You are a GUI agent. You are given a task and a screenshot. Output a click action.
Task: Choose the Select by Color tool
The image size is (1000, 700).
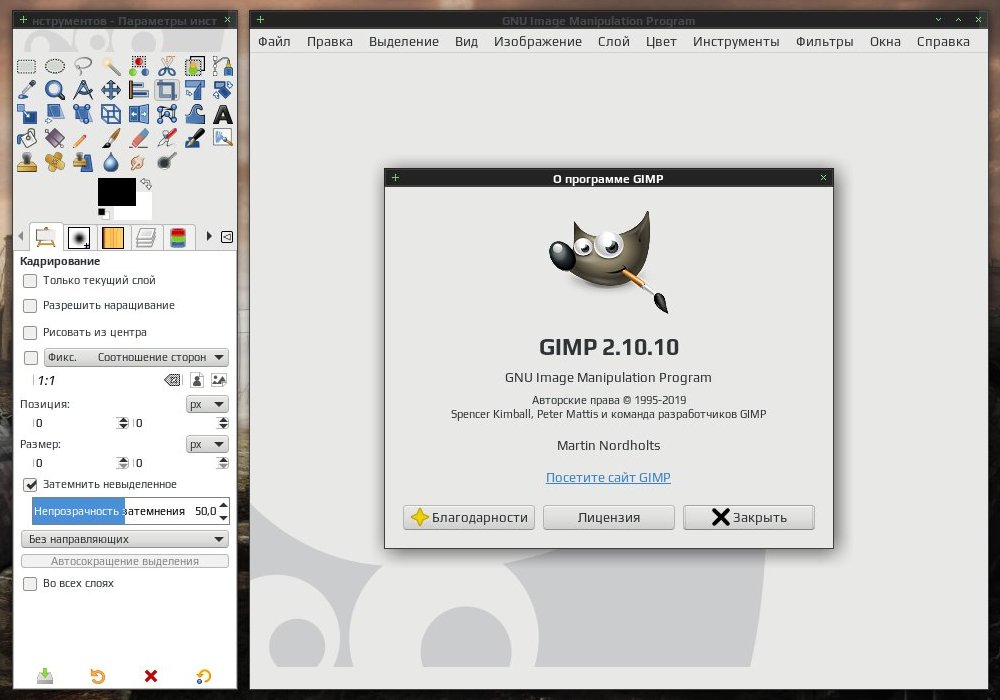click(x=138, y=66)
